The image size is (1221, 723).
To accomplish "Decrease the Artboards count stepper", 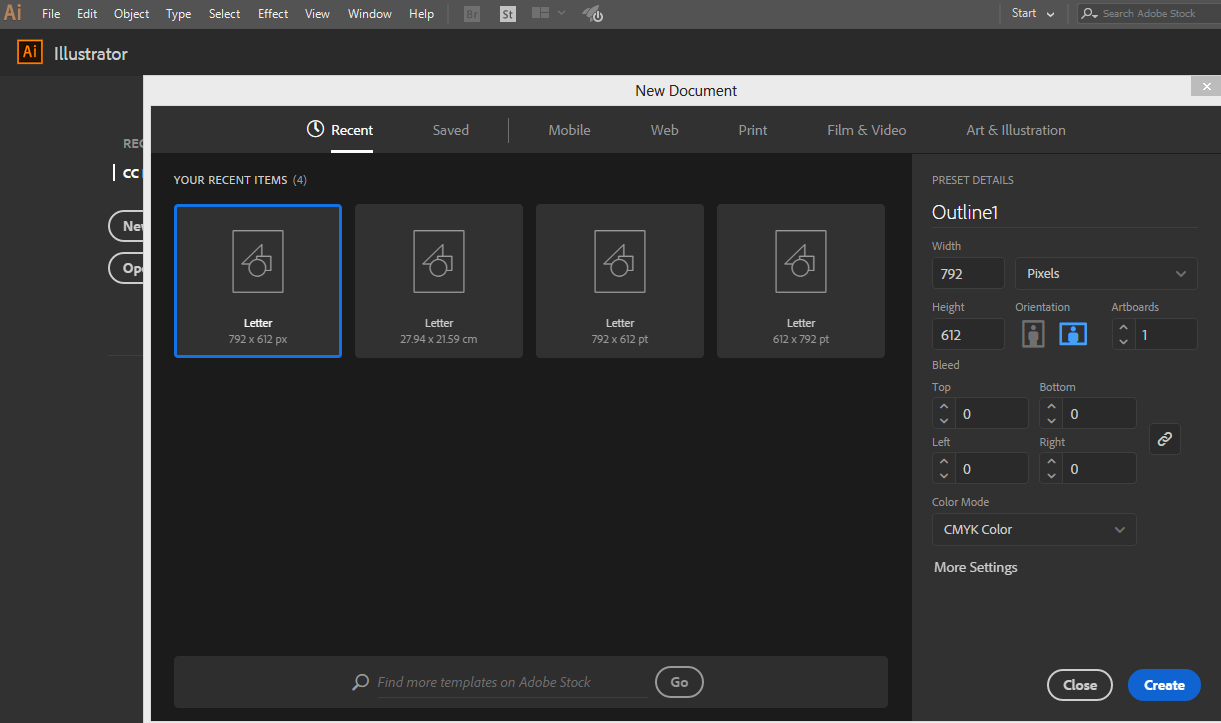I will [x=1123, y=342].
